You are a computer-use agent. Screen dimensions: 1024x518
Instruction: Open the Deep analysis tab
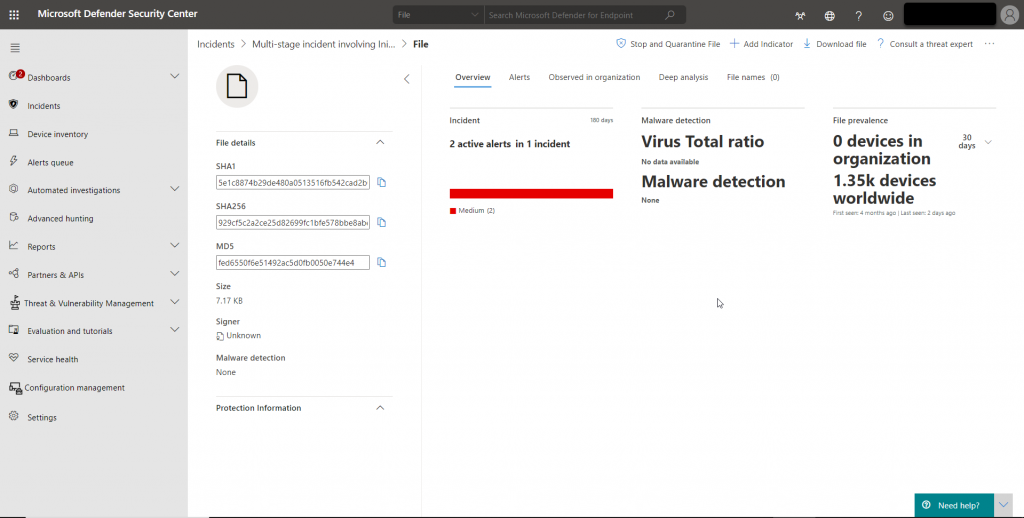(683, 77)
